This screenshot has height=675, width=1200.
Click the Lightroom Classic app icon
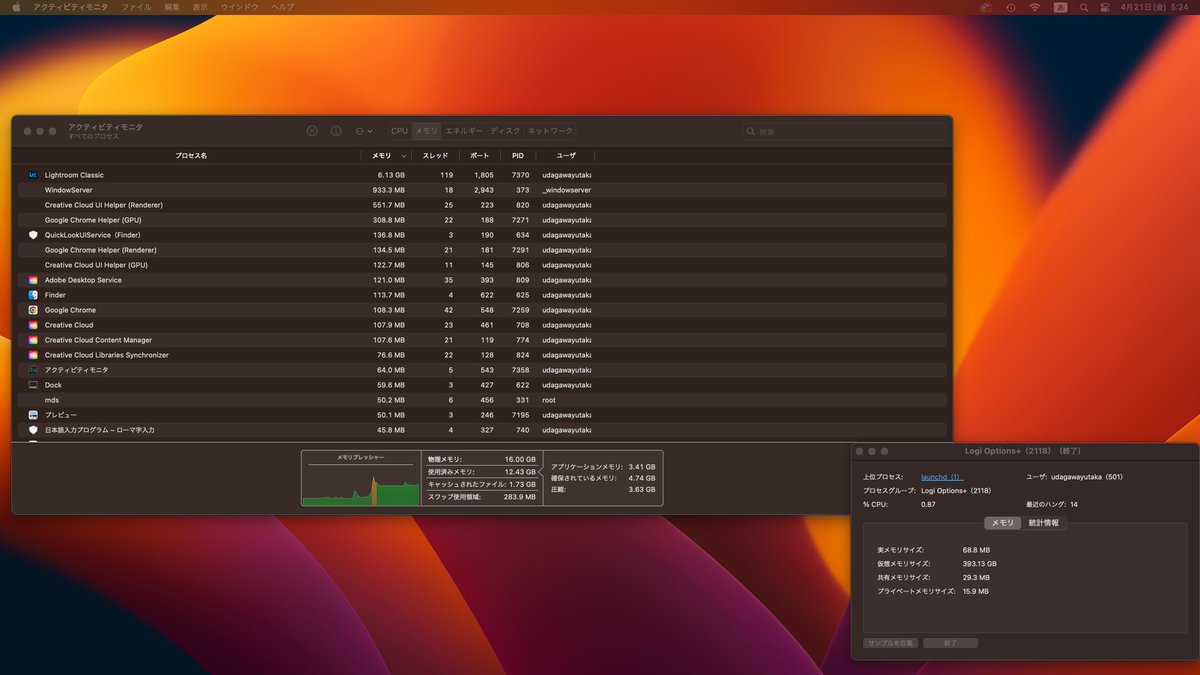coord(33,175)
